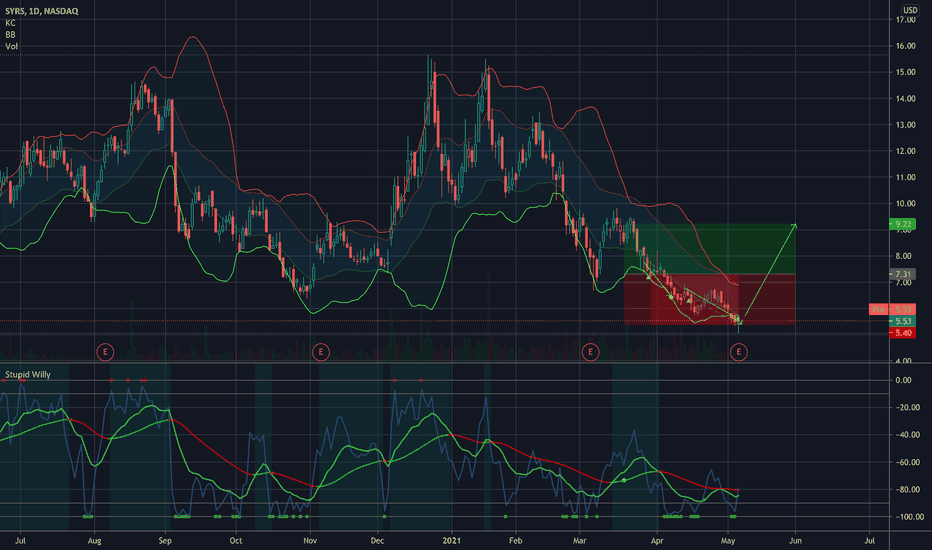Click the Mar label on time axis
The width and height of the screenshot is (932, 550).
580,540
